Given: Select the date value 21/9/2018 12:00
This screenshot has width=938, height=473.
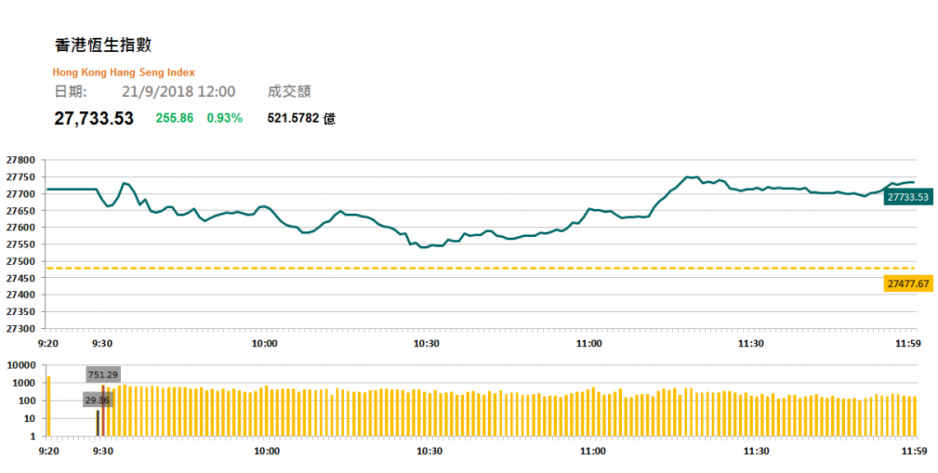Looking at the screenshot, I should [x=178, y=92].
